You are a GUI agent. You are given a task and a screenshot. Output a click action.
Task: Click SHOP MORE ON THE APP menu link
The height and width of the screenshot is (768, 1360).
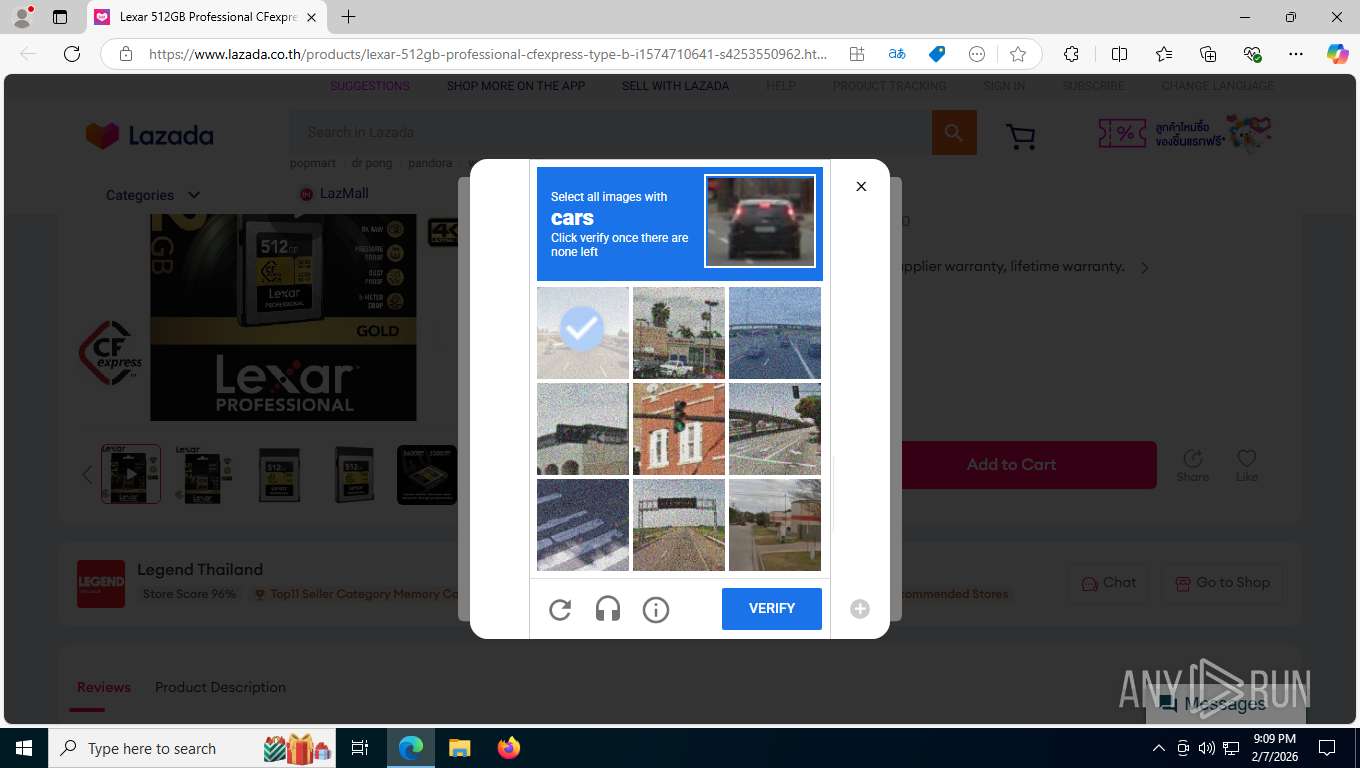click(516, 86)
